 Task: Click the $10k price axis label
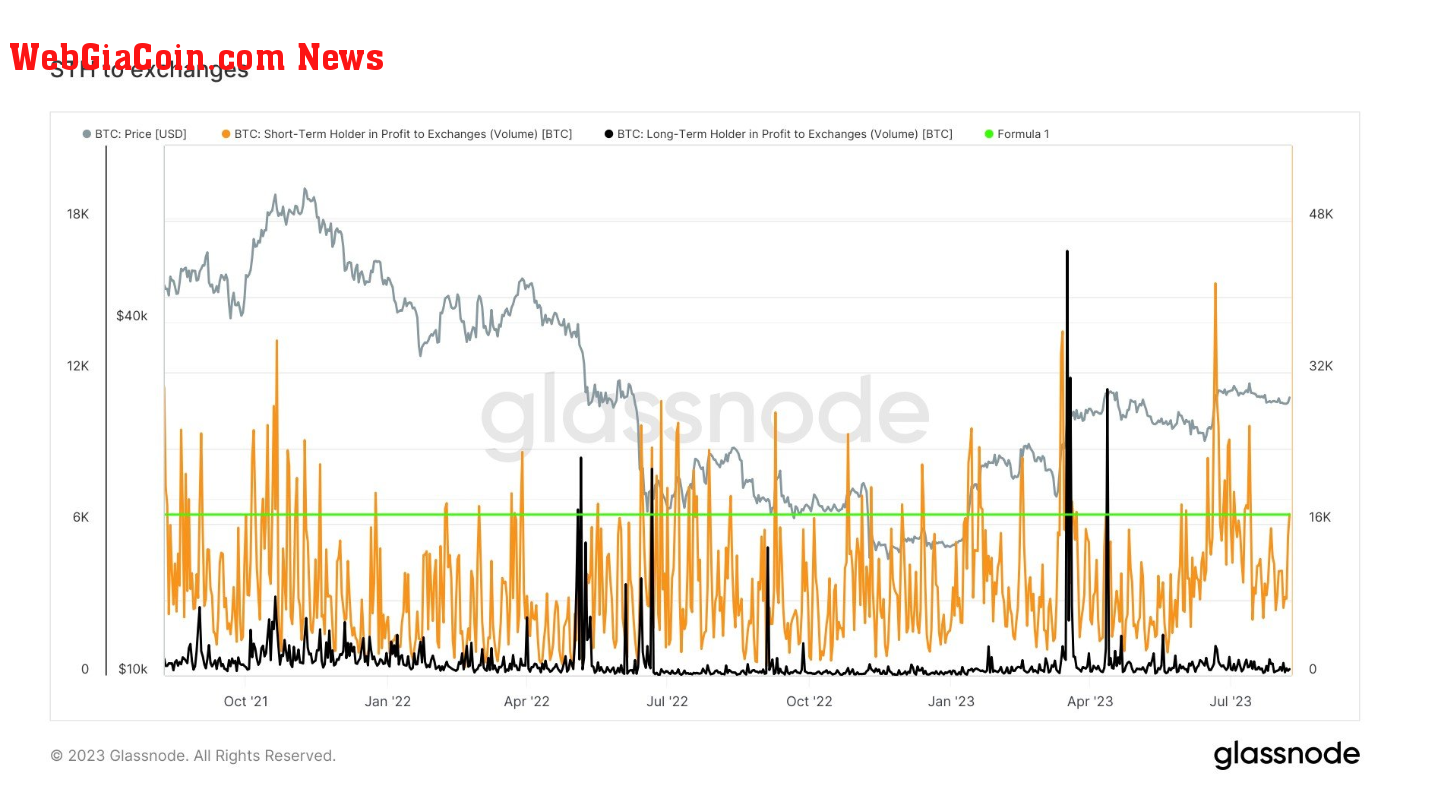[133, 669]
